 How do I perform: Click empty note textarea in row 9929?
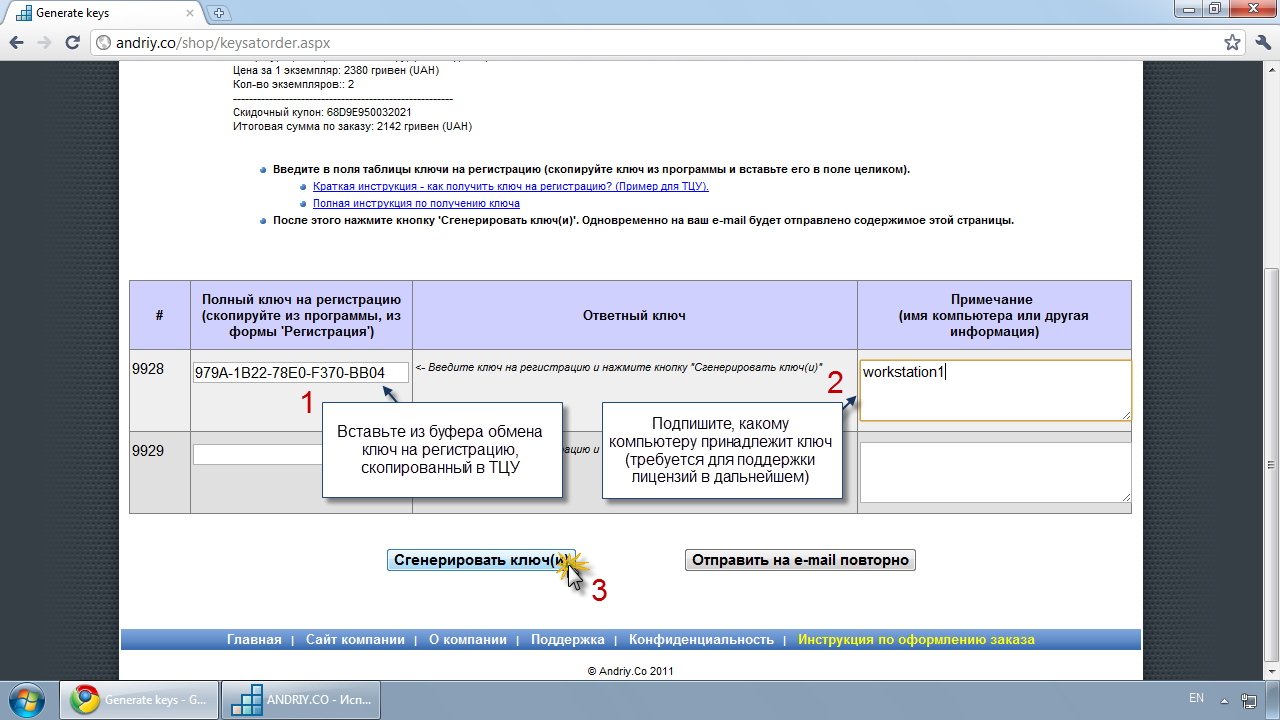point(995,472)
